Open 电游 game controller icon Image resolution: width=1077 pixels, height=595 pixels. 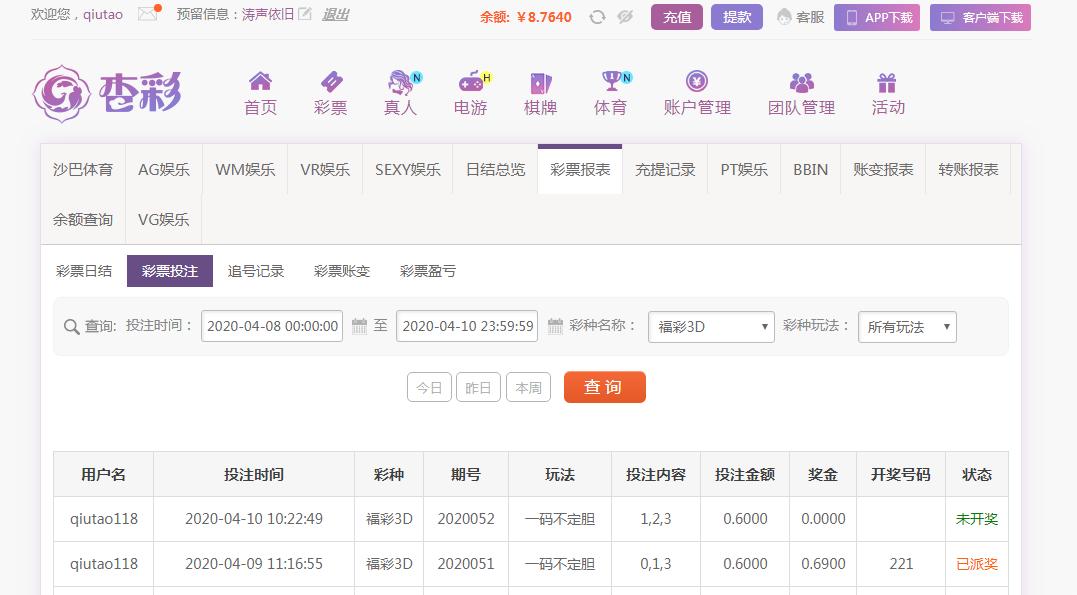(x=470, y=82)
